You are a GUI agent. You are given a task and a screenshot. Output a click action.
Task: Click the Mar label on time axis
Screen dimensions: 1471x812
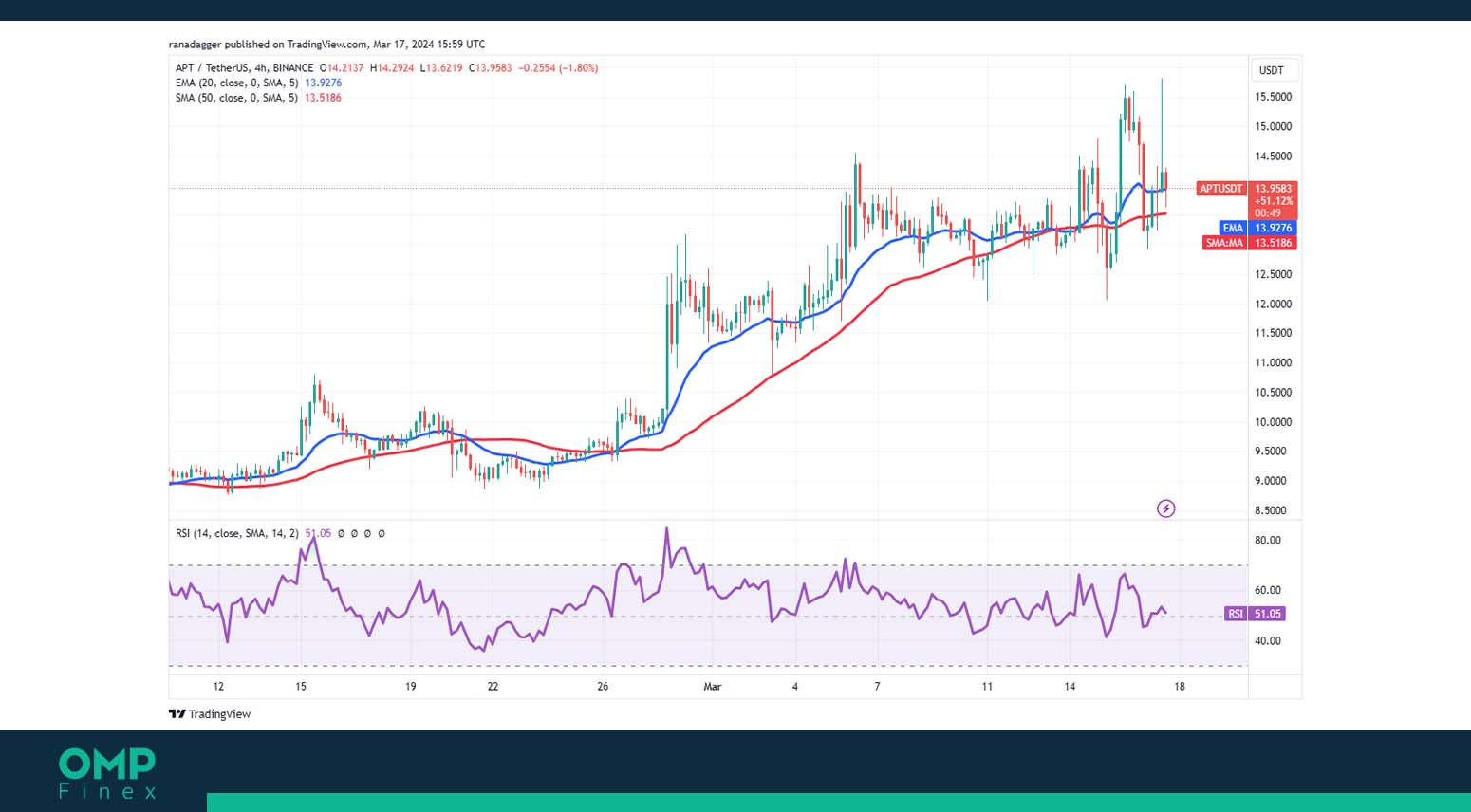coord(713,687)
